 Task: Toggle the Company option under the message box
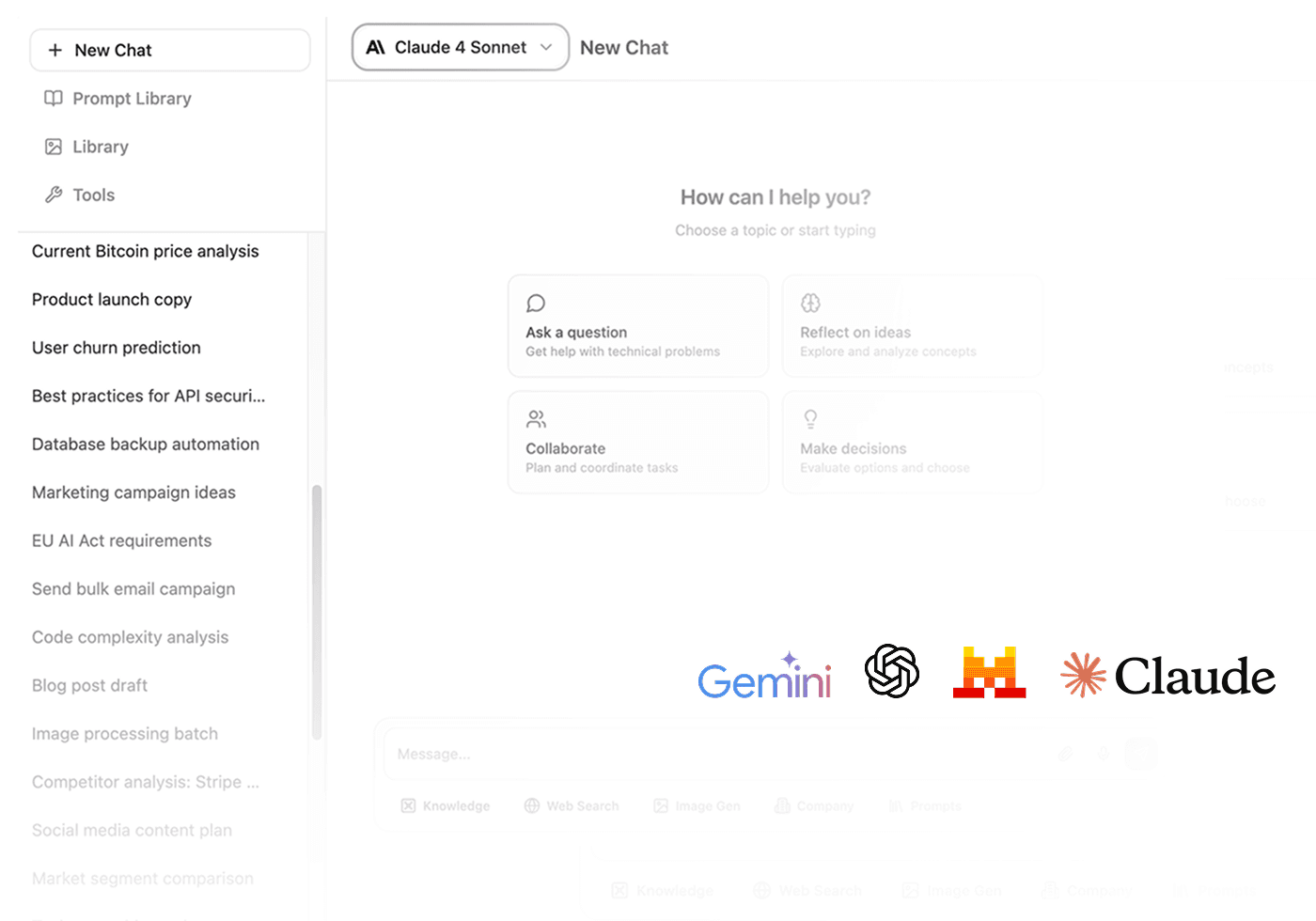pos(814,806)
